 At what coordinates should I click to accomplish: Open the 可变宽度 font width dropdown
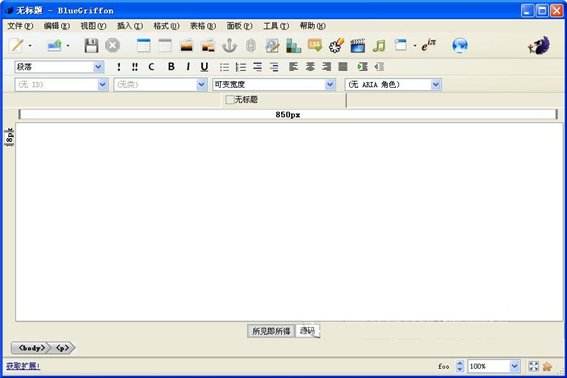point(273,85)
